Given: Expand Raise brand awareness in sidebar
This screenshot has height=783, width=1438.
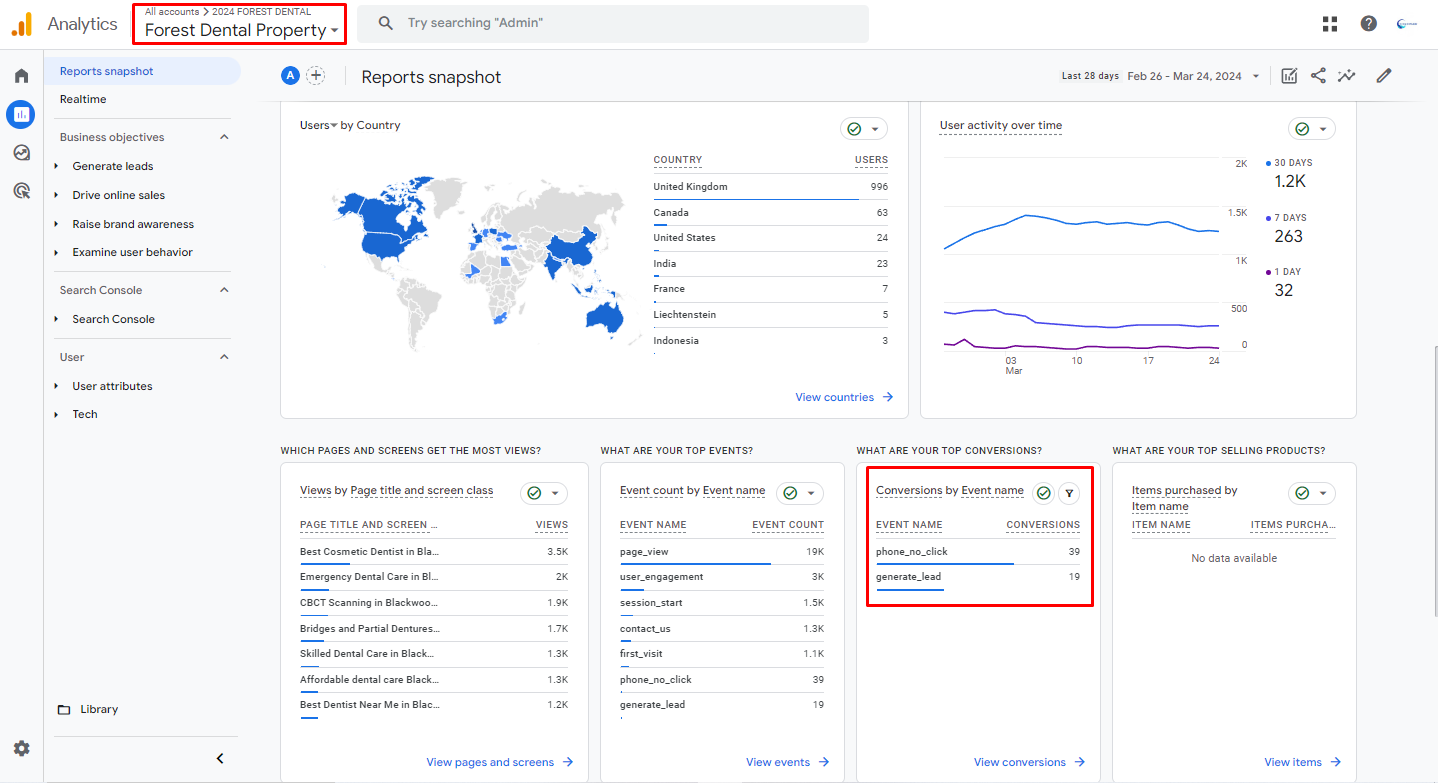Looking at the screenshot, I should pyautogui.click(x=57, y=224).
